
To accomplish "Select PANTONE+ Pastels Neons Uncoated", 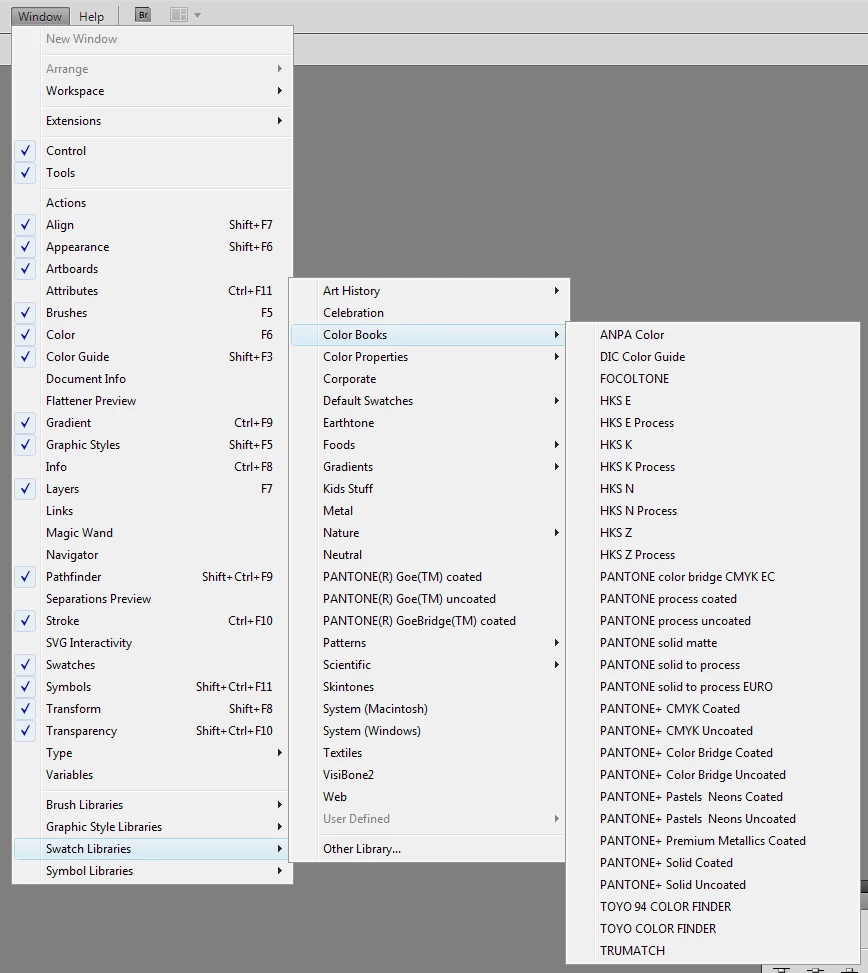I will [x=713, y=818].
